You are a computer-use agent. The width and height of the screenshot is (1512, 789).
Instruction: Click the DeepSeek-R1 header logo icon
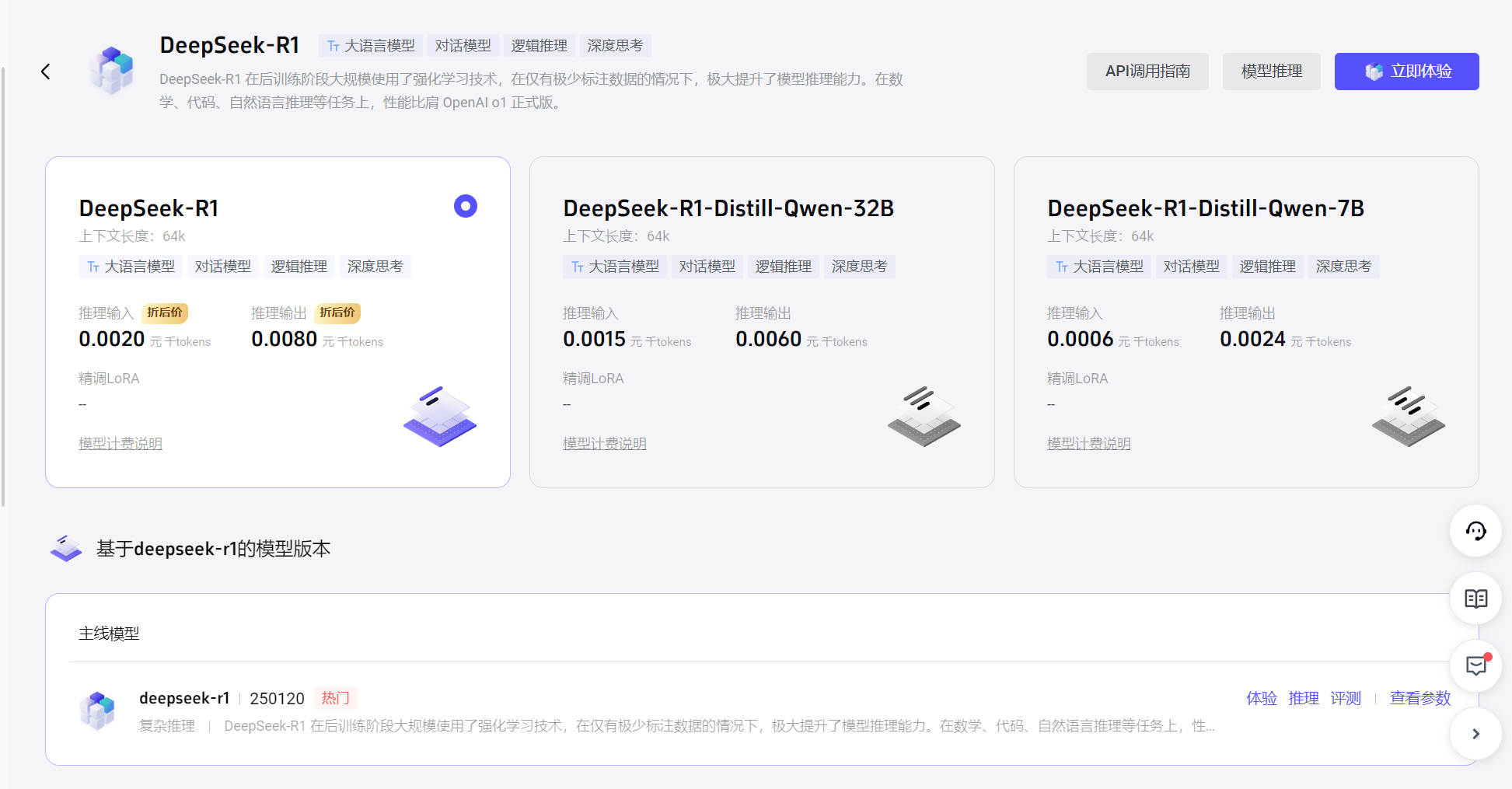(x=112, y=71)
